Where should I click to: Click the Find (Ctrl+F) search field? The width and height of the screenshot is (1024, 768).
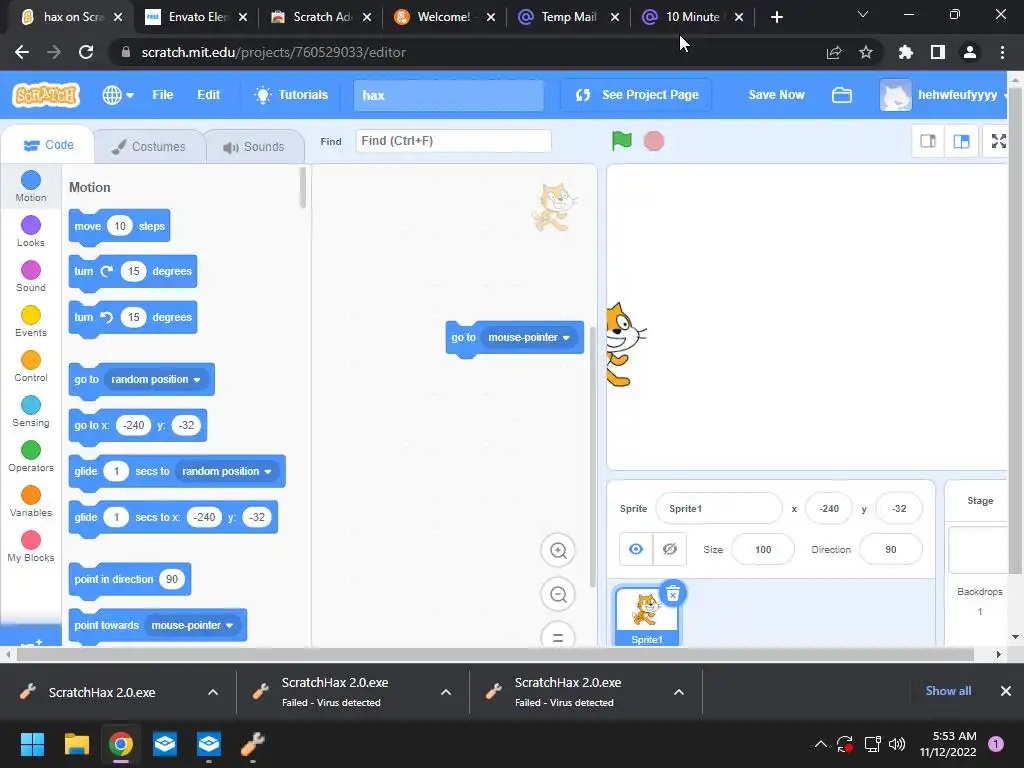coord(453,141)
